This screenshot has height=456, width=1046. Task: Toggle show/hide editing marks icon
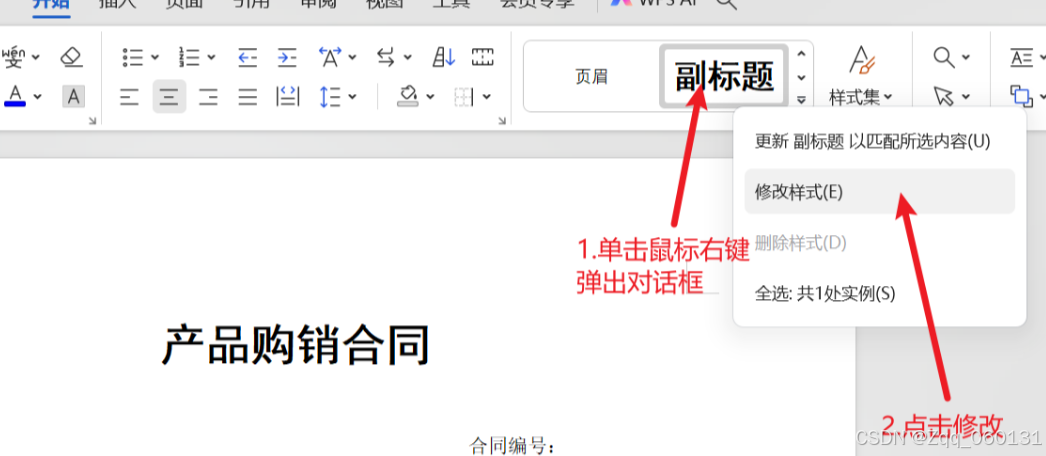pos(482,57)
